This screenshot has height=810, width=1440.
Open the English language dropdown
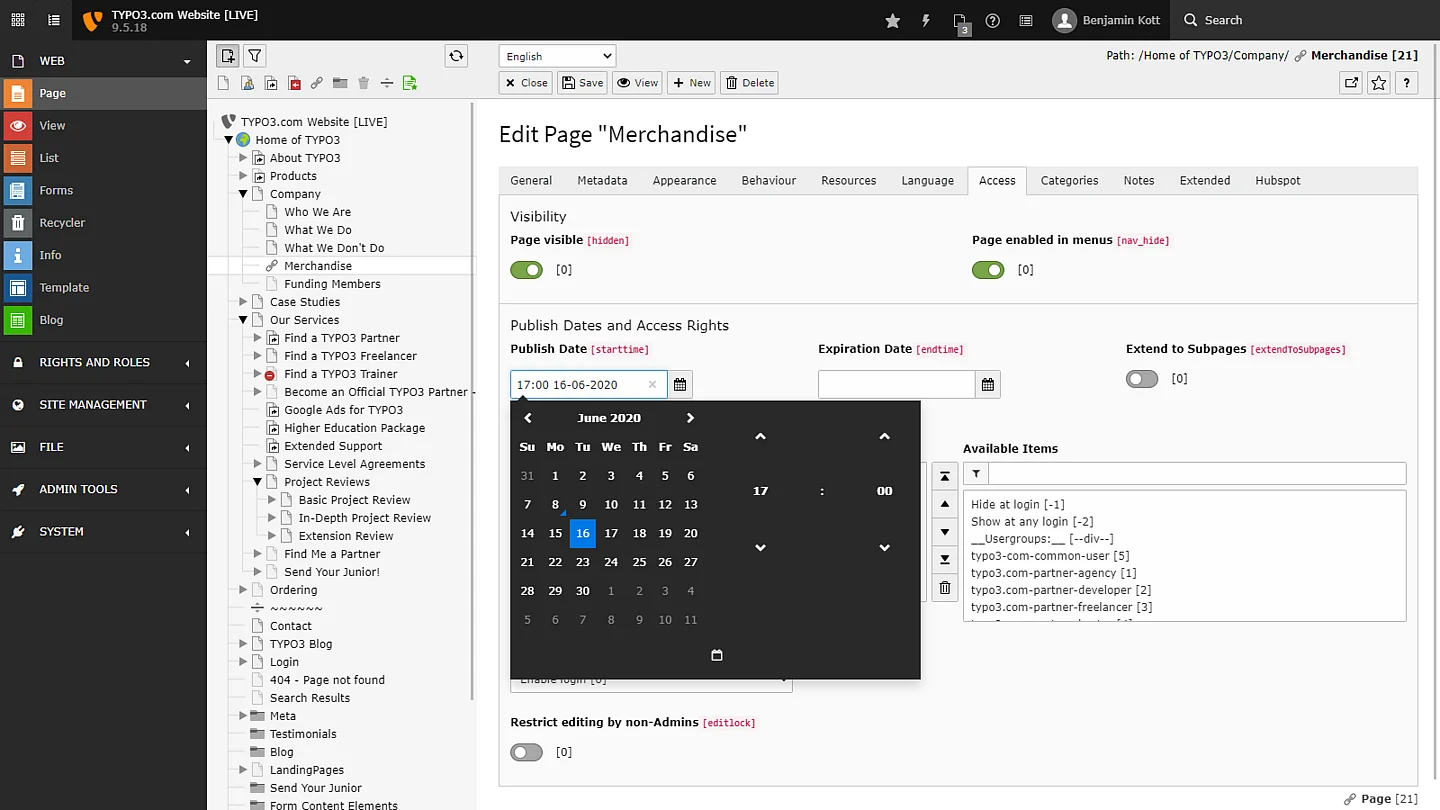click(x=557, y=56)
